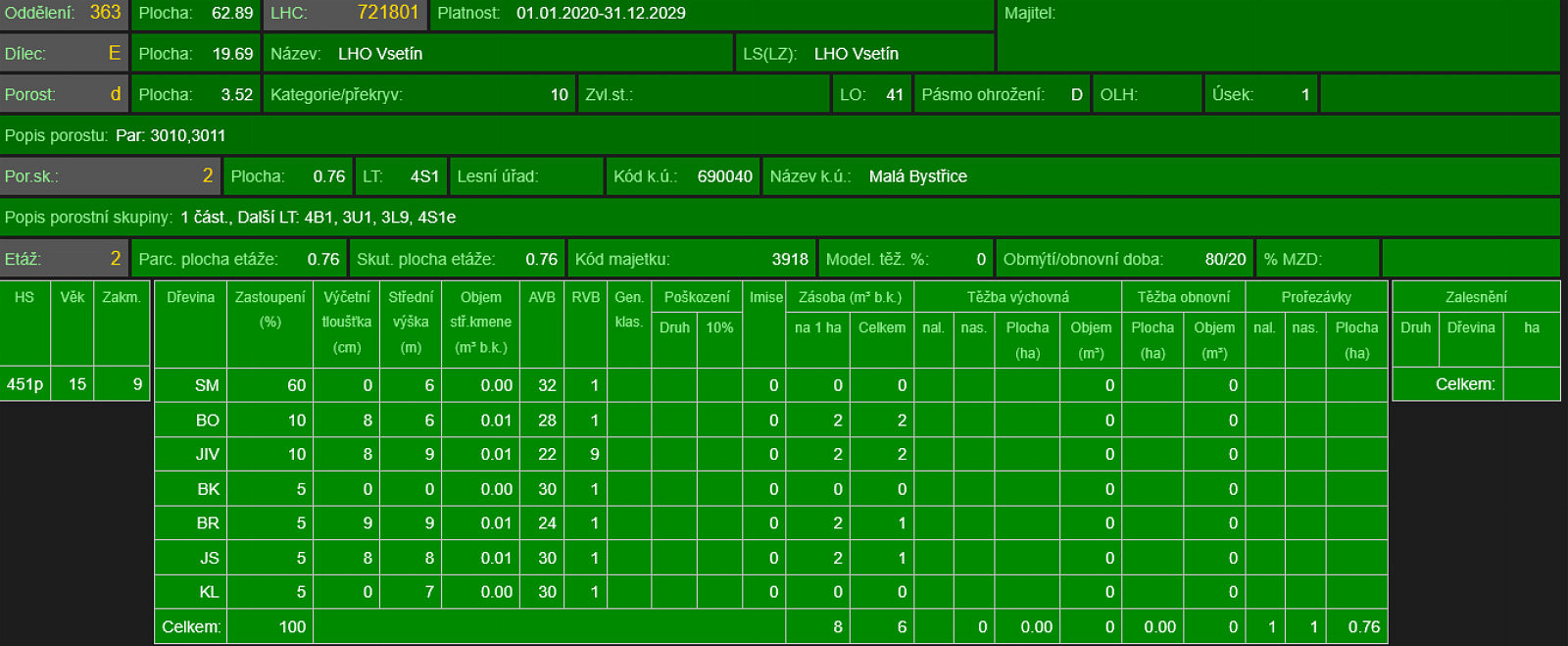This screenshot has height=646, width=1568.
Task: Select the LO field showing 41
Action: (871, 94)
